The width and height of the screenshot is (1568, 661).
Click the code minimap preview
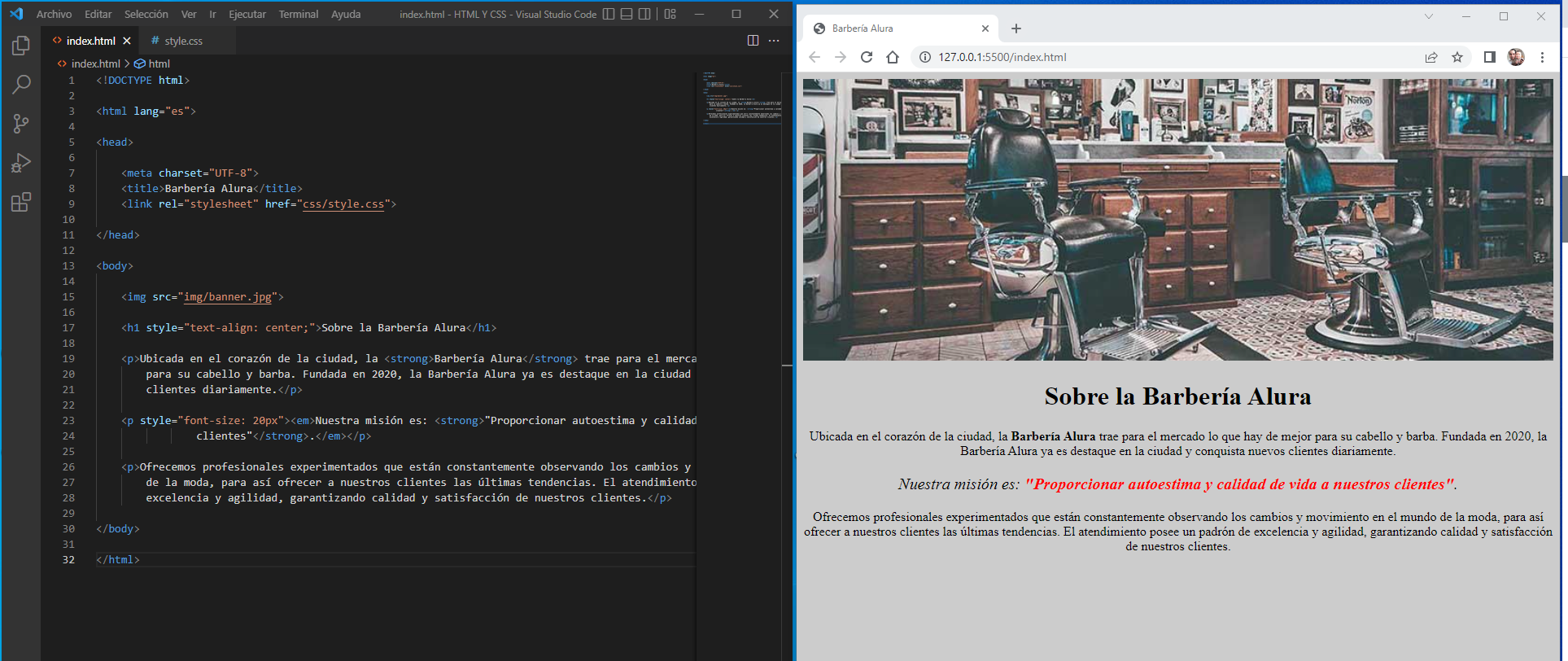741,98
